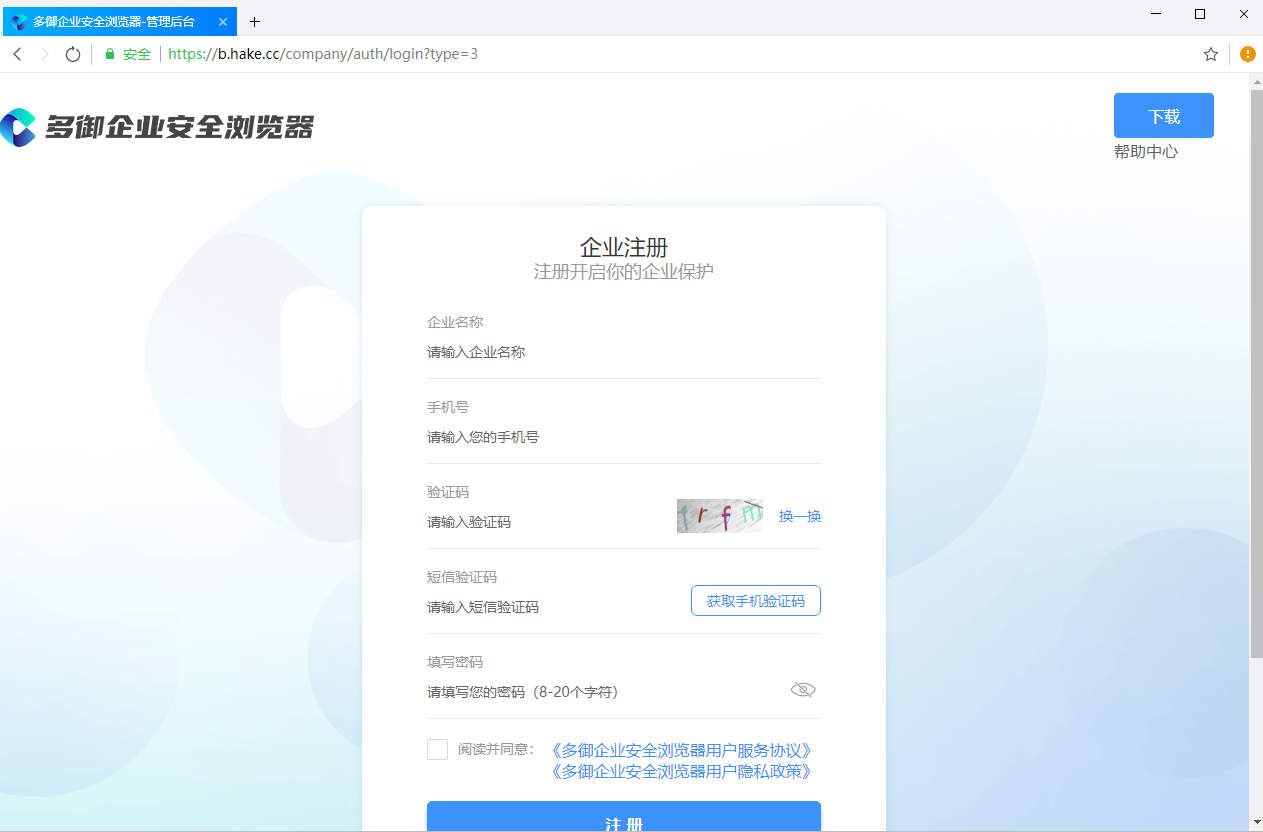The width and height of the screenshot is (1263, 832).
Task: Check the 阅读并同意 agreement checkbox
Action: click(437, 749)
